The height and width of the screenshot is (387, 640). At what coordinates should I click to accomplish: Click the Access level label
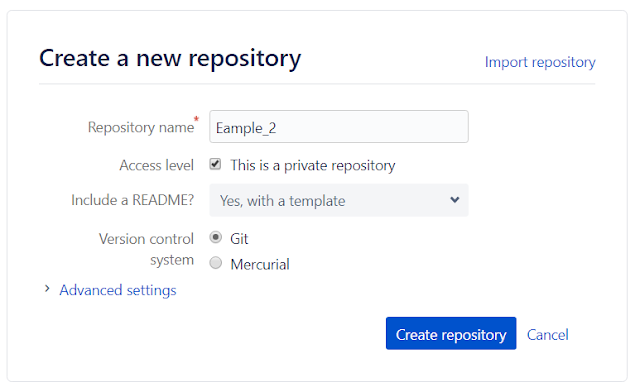click(156, 165)
